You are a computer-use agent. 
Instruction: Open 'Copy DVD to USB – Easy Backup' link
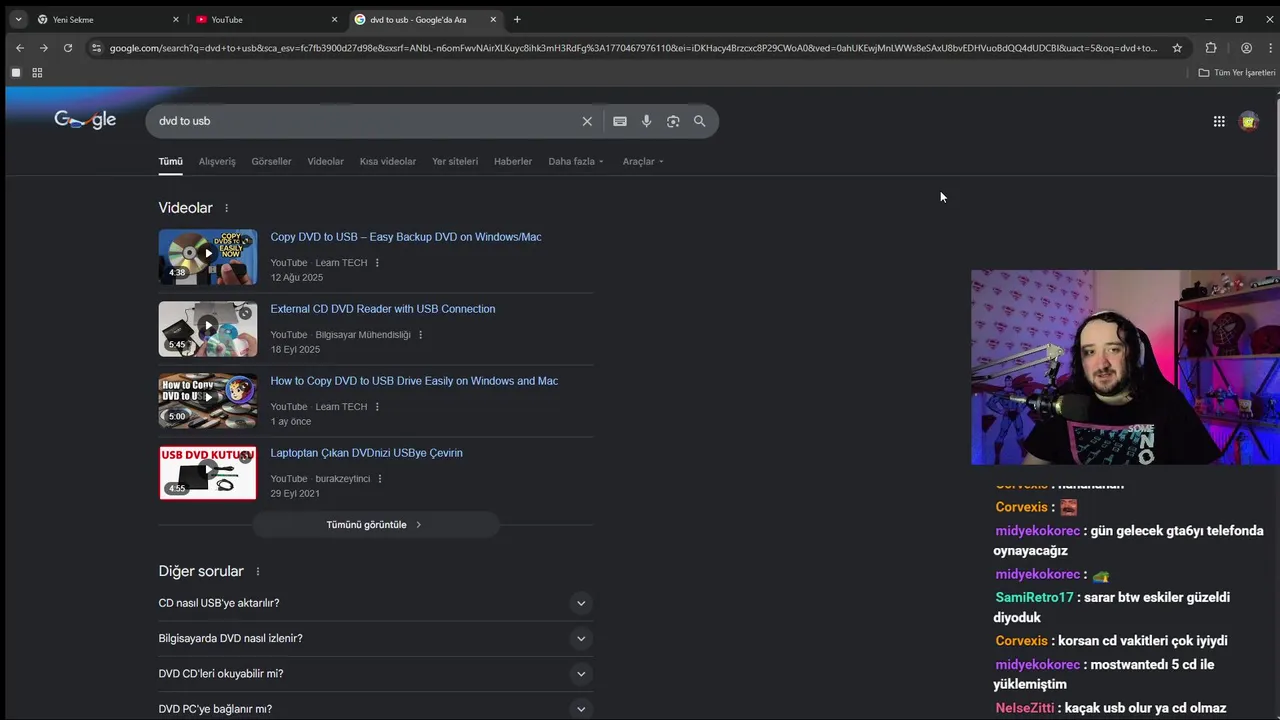pyautogui.click(x=406, y=237)
